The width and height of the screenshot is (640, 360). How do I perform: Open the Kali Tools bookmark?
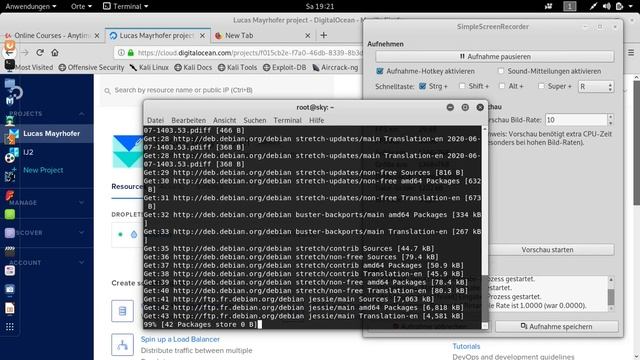coord(238,67)
